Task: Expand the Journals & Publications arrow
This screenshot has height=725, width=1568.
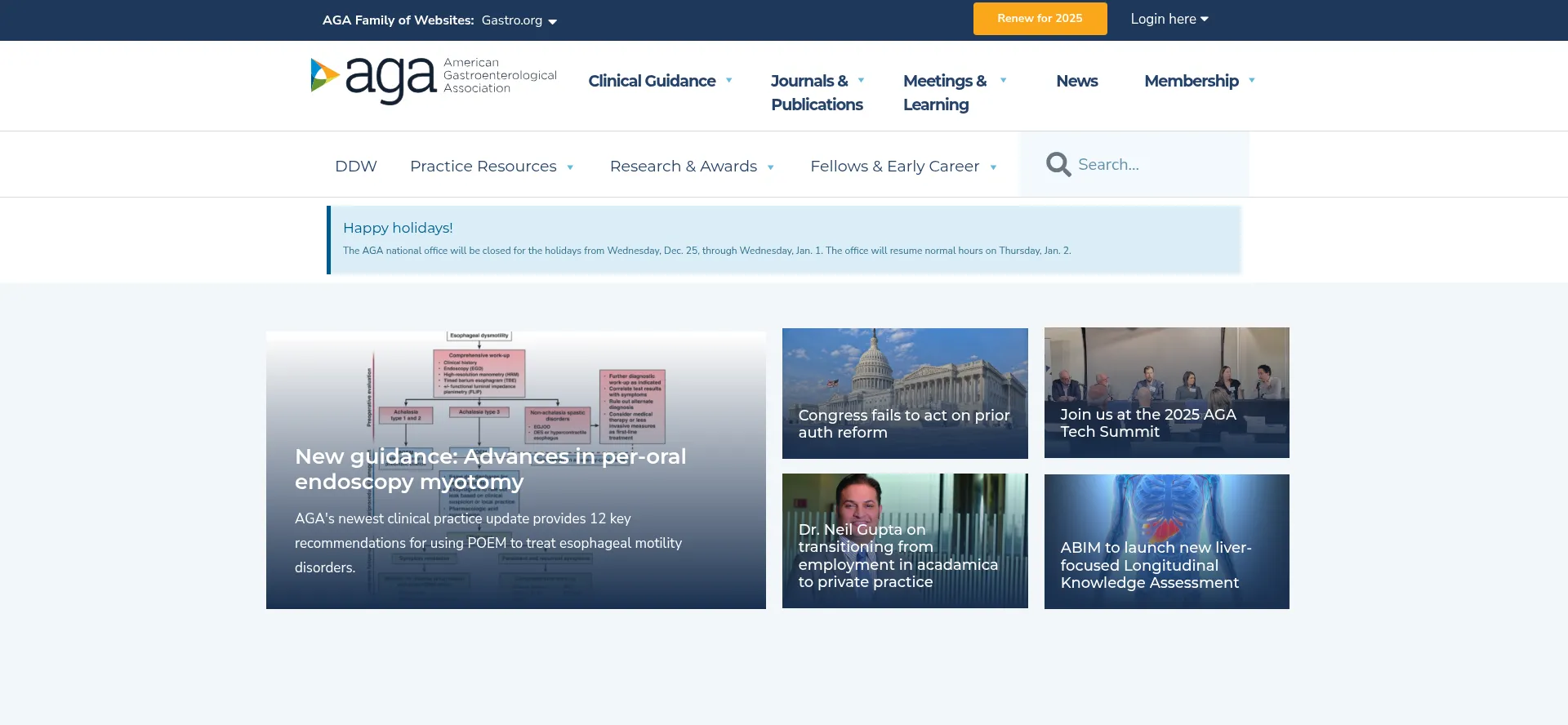Action: click(861, 81)
